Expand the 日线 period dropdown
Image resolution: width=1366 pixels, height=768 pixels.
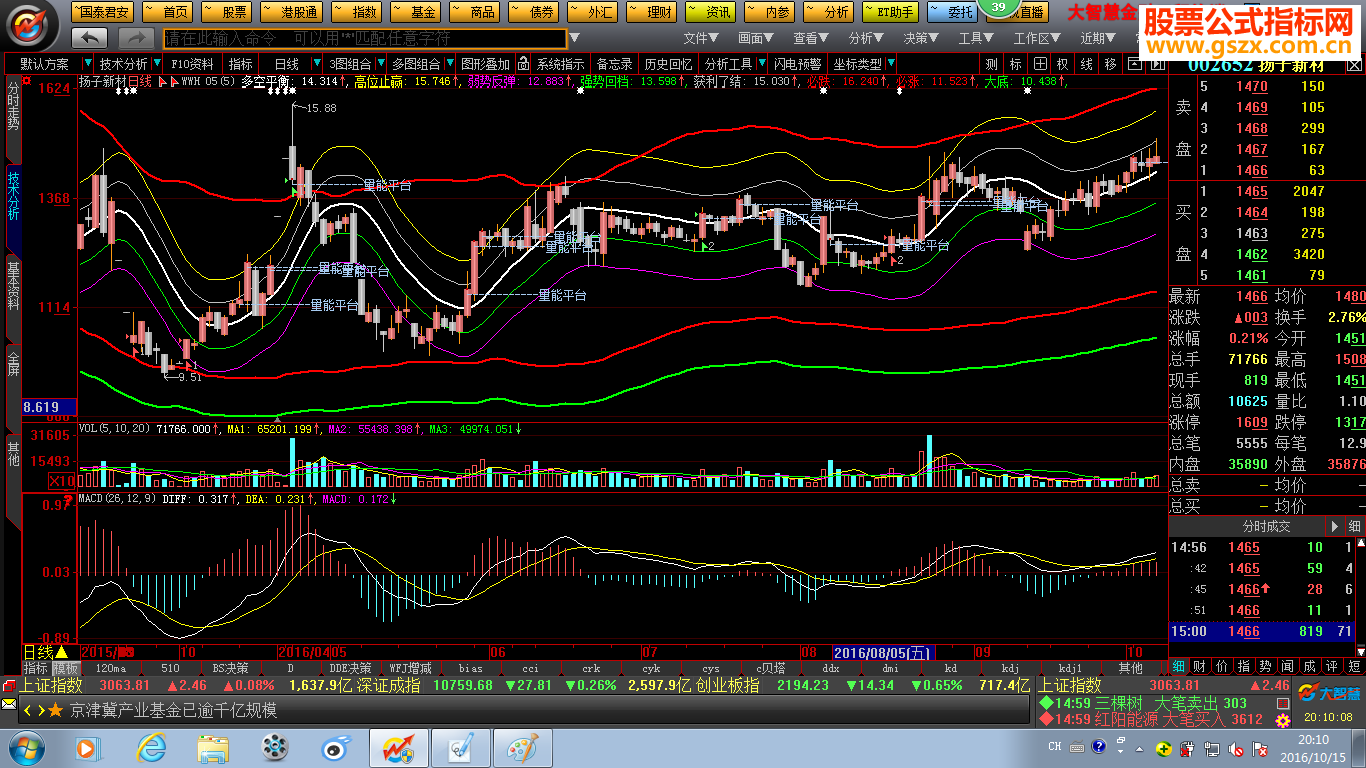(292, 64)
